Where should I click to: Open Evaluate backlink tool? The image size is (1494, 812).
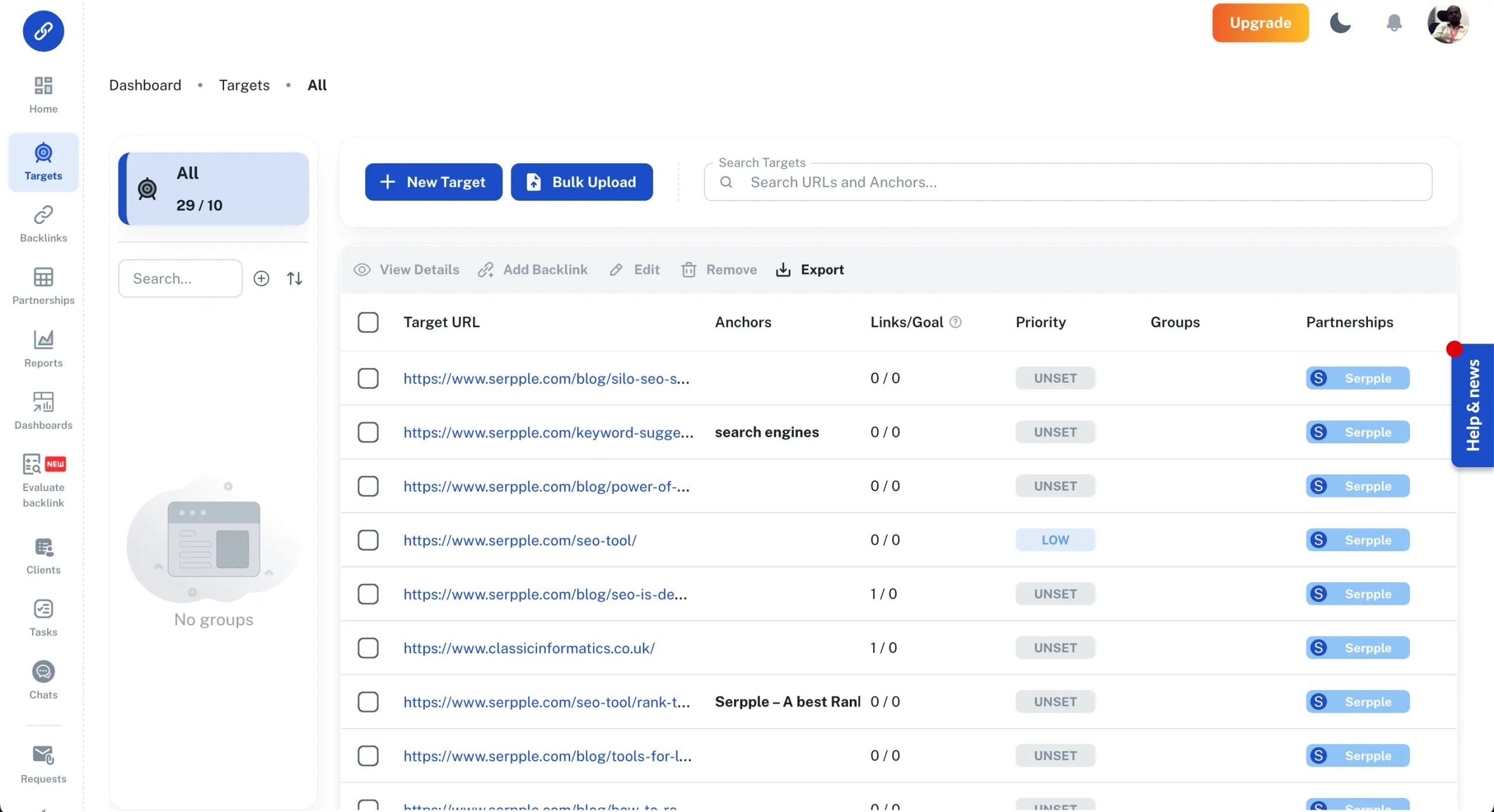coord(43,481)
